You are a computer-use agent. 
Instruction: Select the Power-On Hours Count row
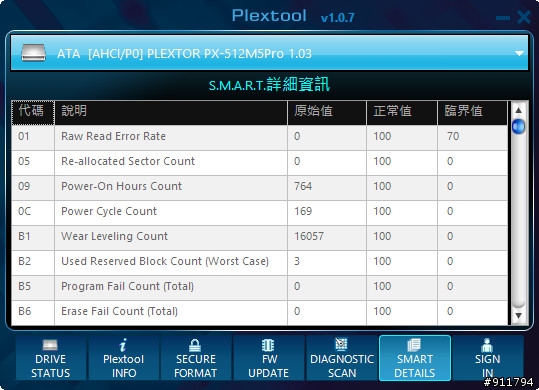260,188
